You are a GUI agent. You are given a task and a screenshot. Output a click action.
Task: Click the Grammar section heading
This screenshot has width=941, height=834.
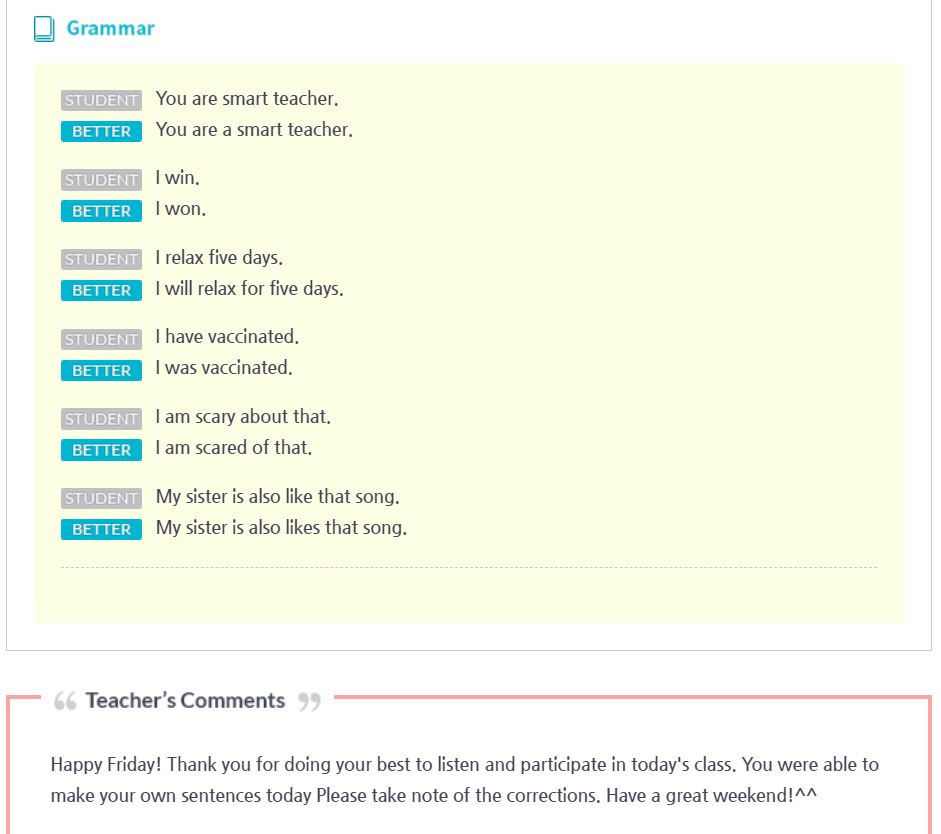(110, 28)
